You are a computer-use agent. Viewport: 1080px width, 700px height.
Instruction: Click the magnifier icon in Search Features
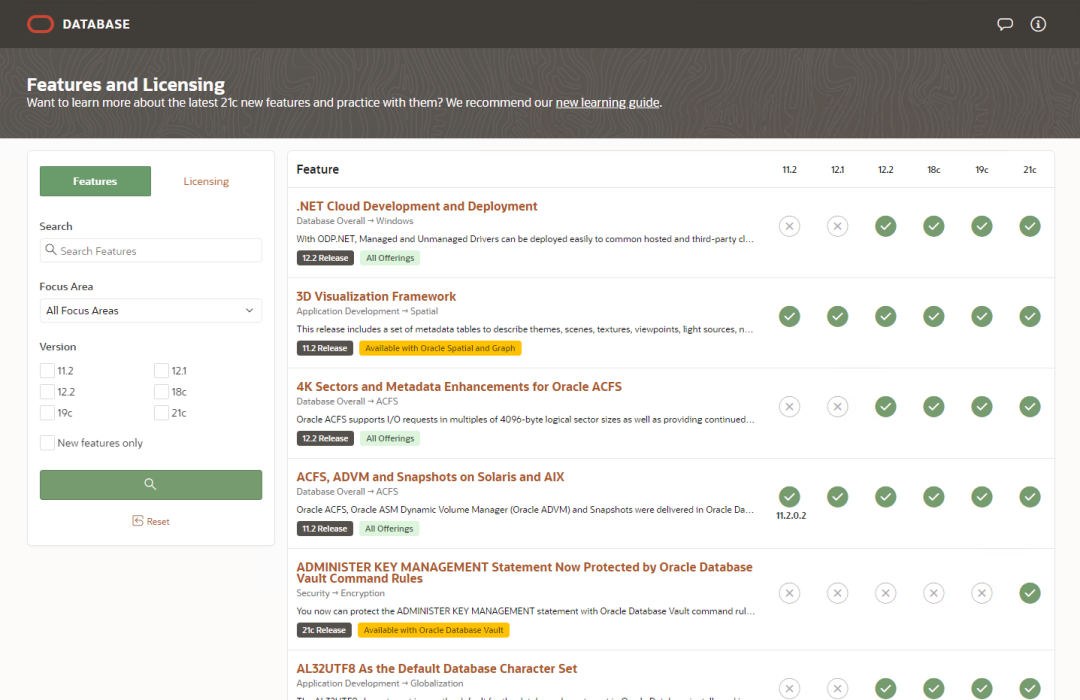click(51, 250)
